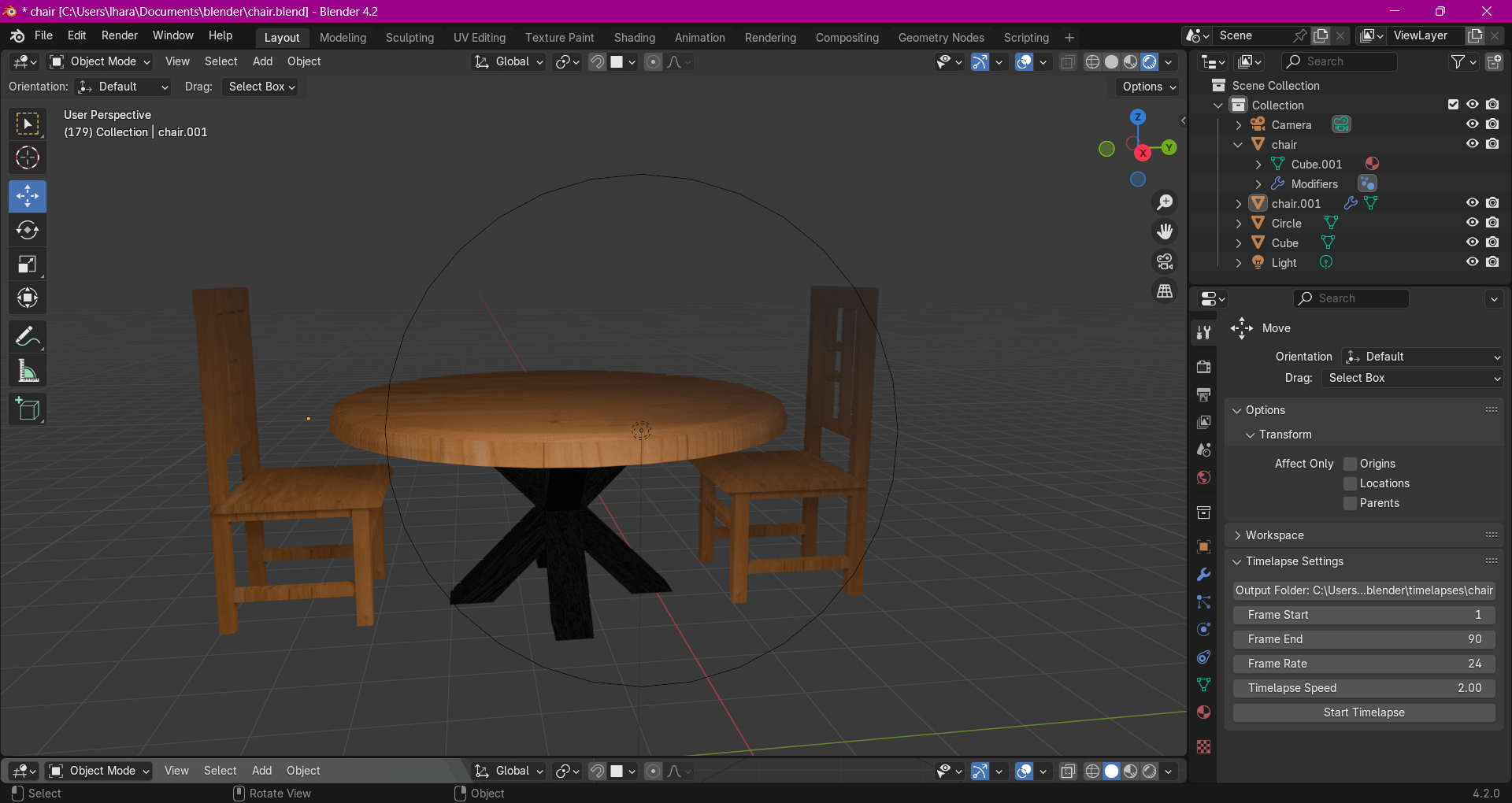
Task: Enable Affect Only Origins
Action: tap(1350, 464)
